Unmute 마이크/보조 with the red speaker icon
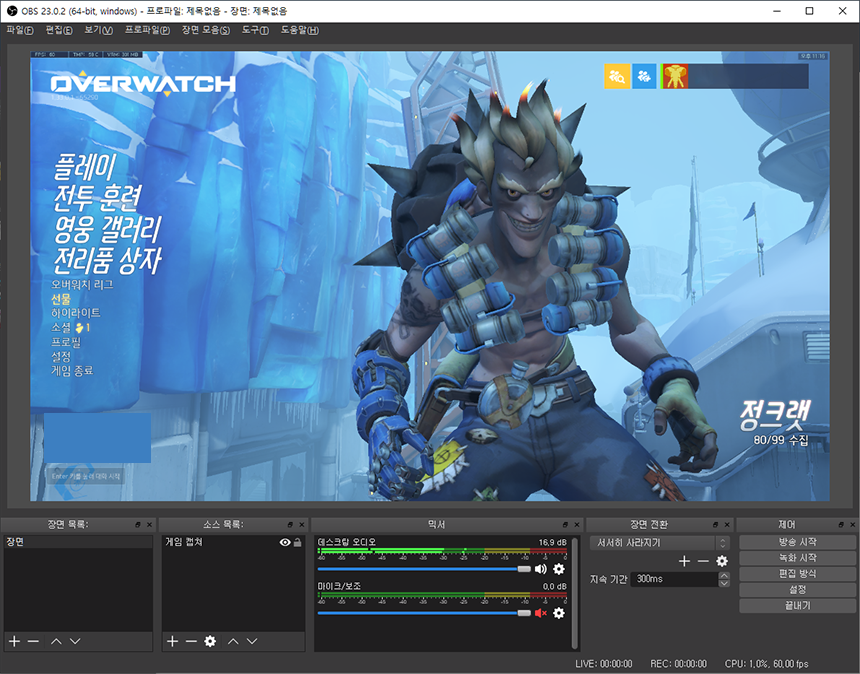 point(541,613)
